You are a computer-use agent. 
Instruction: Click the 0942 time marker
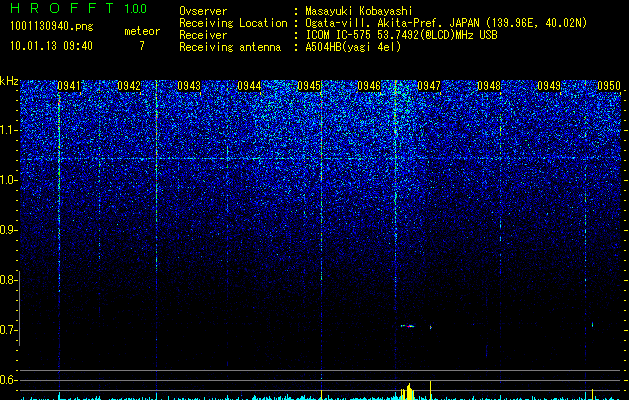tap(129, 86)
